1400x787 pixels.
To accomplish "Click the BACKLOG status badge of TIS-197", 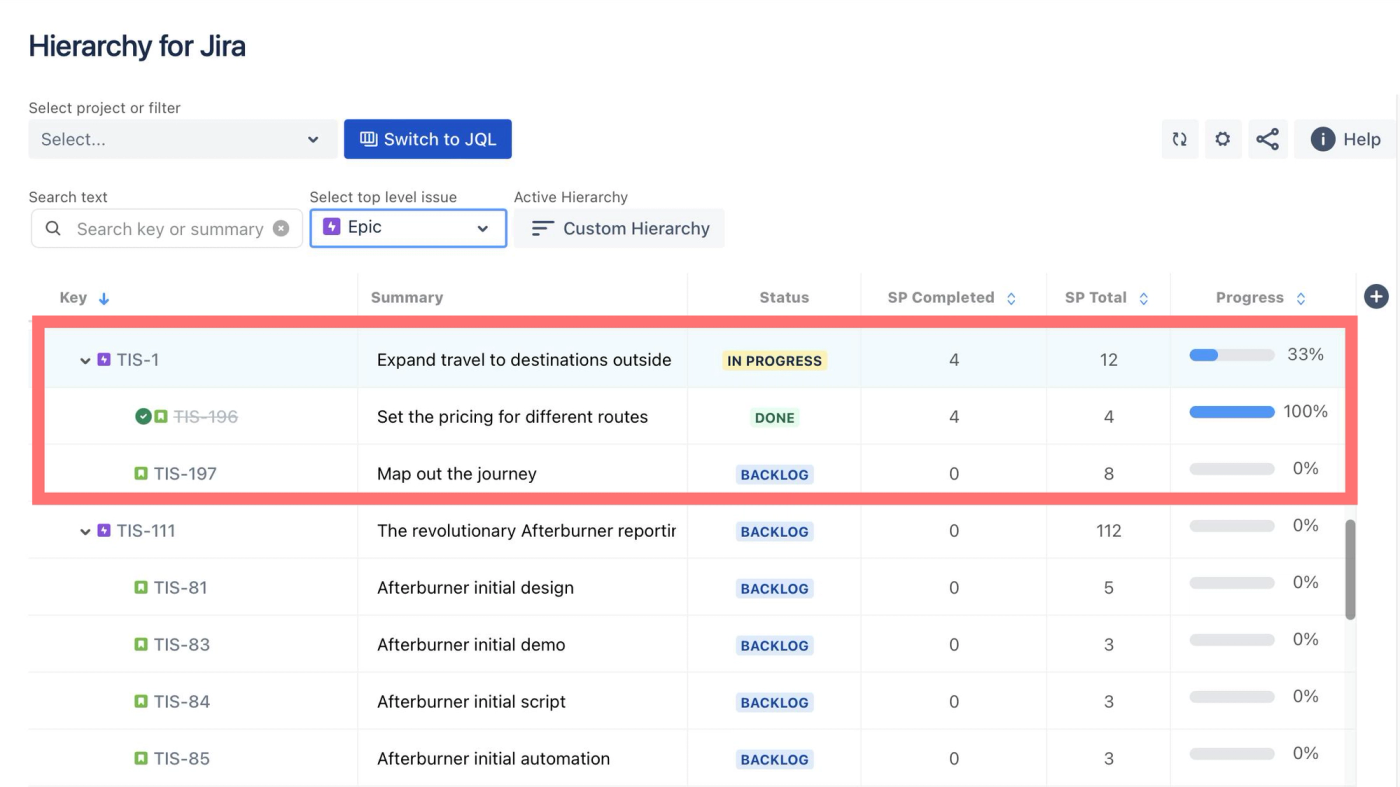I will [x=774, y=475].
